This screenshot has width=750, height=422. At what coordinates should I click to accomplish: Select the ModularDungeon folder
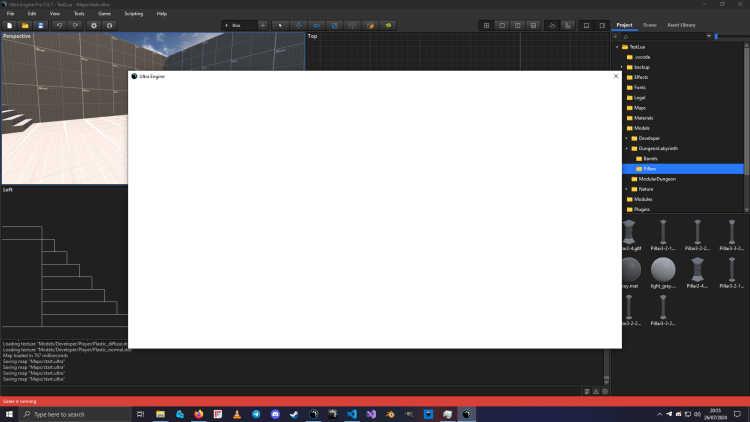[x=653, y=179]
